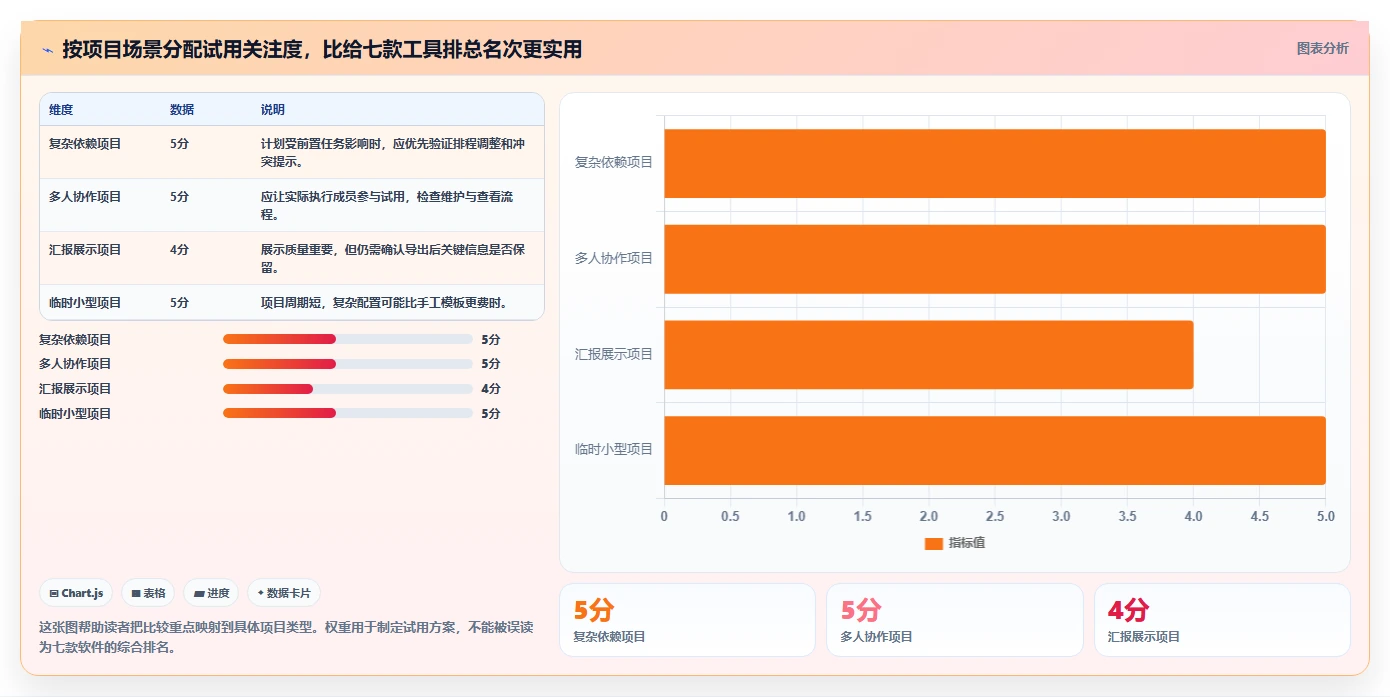Click the description starting 计划受前置任务影响时
This screenshot has width=1390, height=697.
pyautogui.click(x=393, y=152)
